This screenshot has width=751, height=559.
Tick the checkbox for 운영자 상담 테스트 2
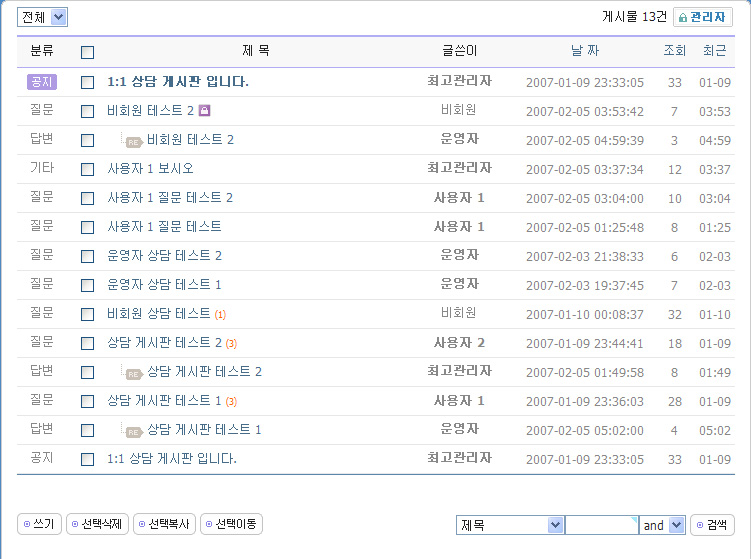87,256
